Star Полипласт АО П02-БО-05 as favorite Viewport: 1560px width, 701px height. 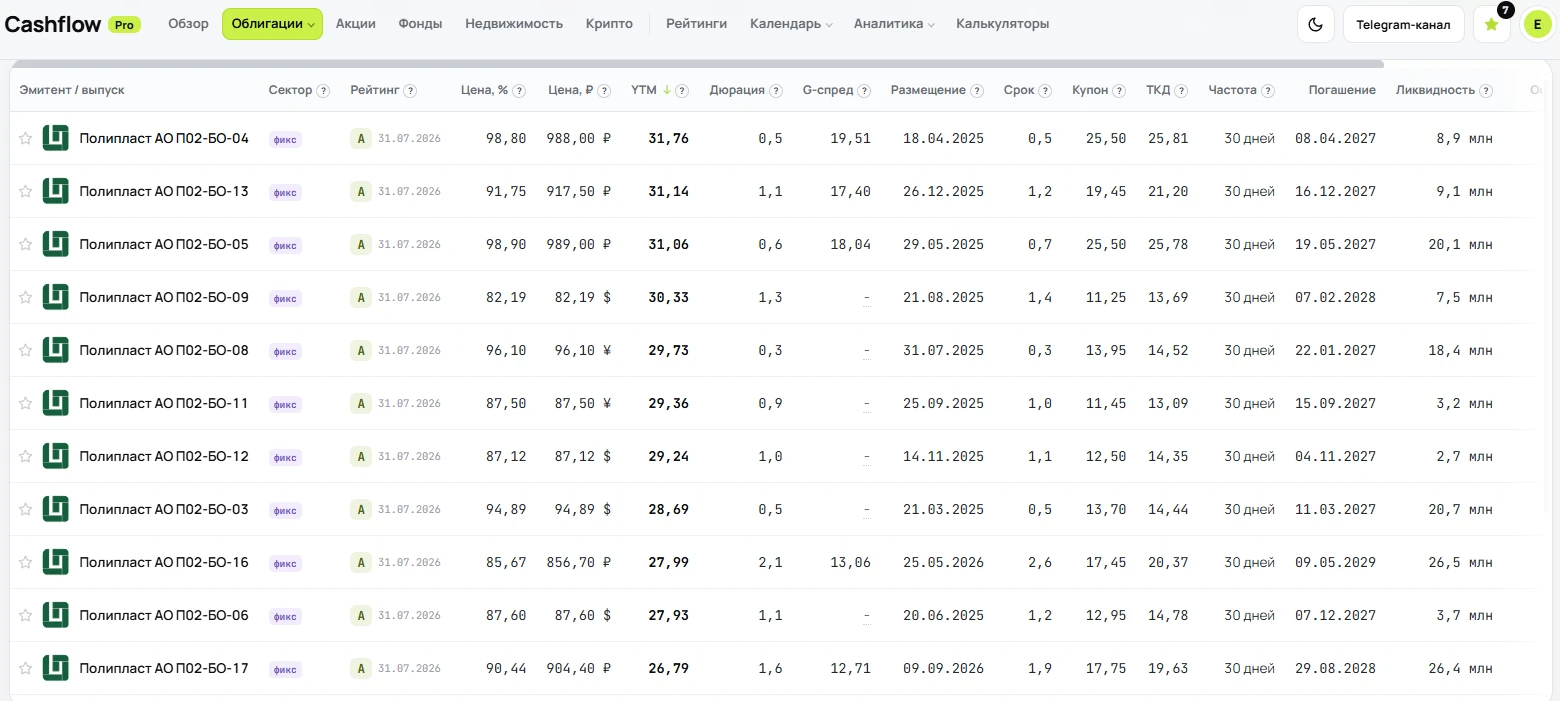click(26, 245)
